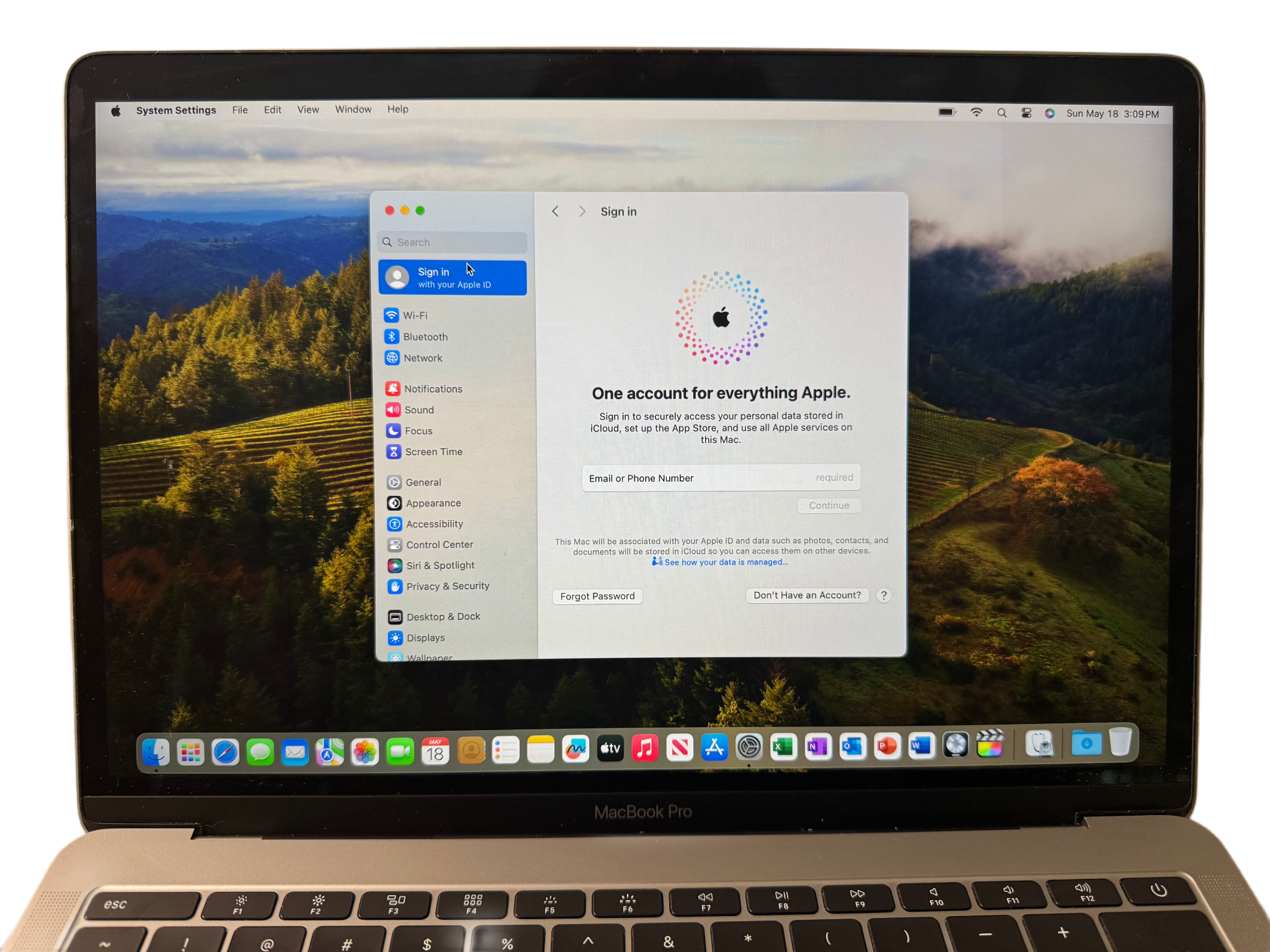
Task: Open Mail from the Dock
Action: [295, 752]
